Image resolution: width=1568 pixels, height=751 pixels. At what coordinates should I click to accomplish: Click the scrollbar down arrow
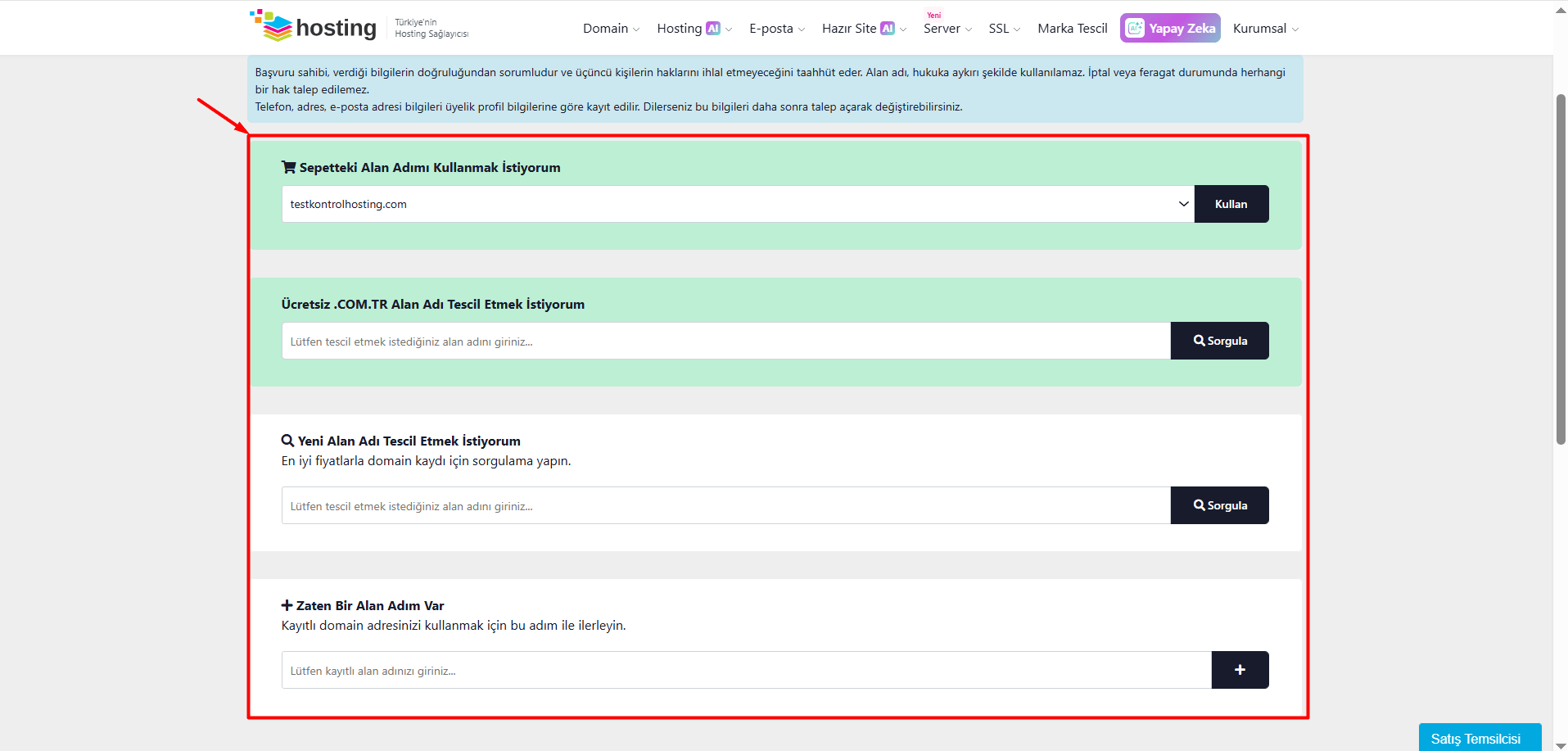tap(1561, 745)
